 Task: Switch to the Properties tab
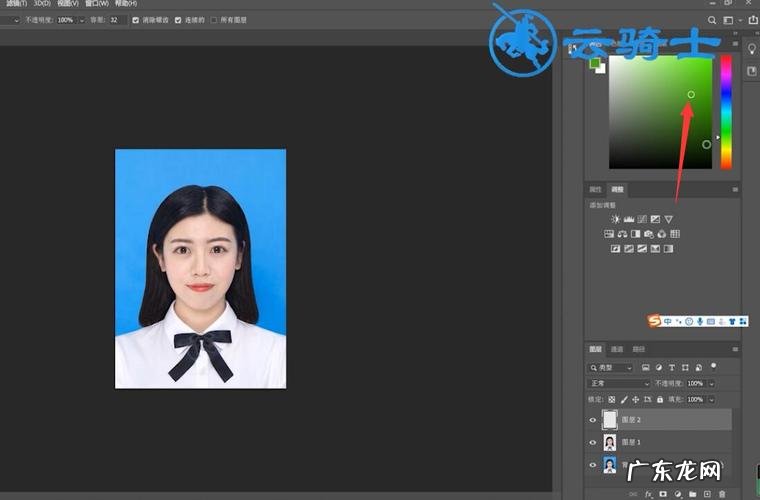click(x=595, y=189)
